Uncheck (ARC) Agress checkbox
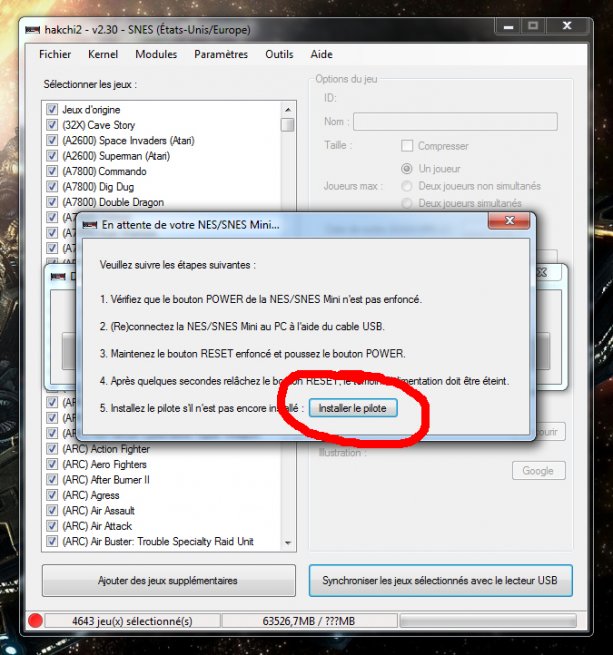Screen dimensions: 613x655 click(x=52, y=495)
